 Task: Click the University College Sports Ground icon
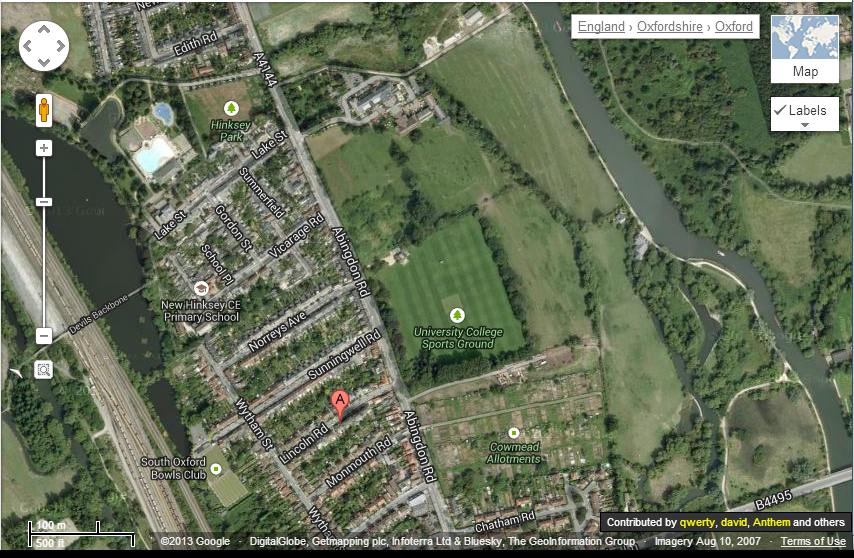tap(457, 315)
